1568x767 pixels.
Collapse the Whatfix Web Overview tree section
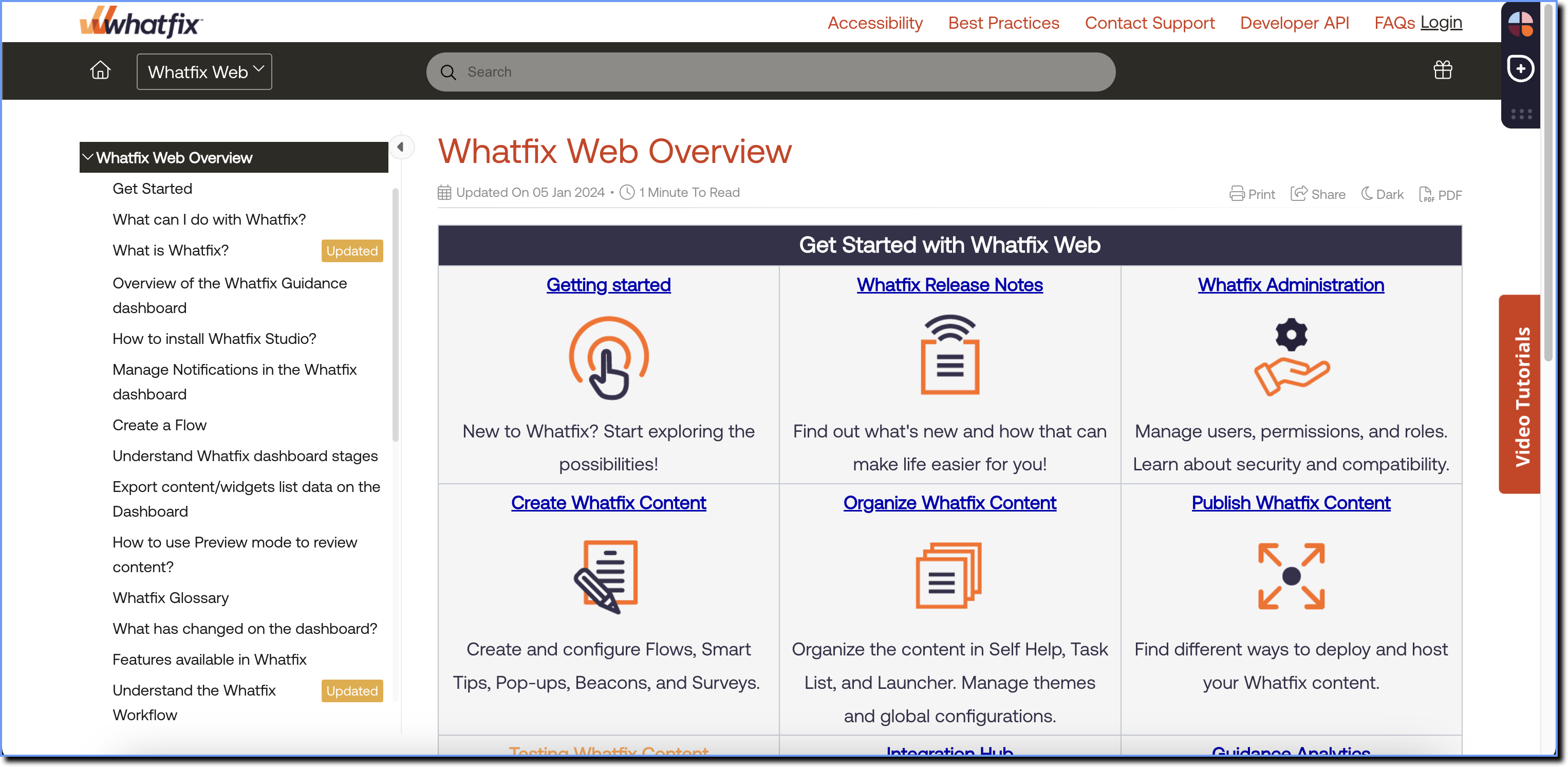click(x=88, y=157)
